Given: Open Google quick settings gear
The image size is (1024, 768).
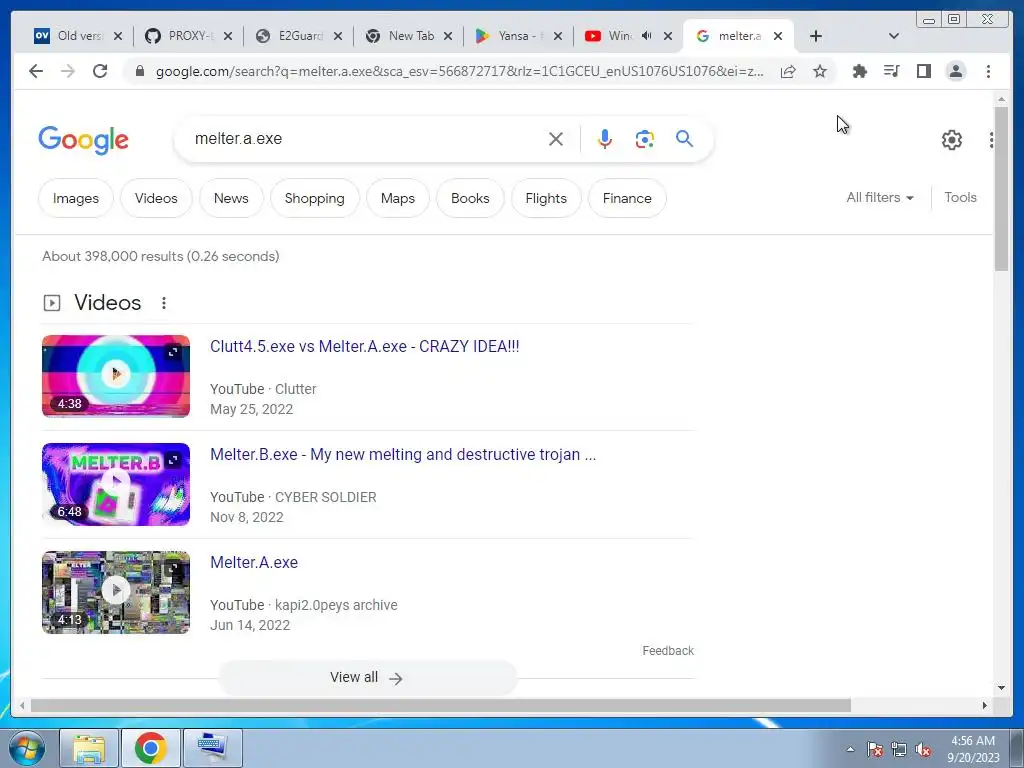Looking at the screenshot, I should click(952, 140).
